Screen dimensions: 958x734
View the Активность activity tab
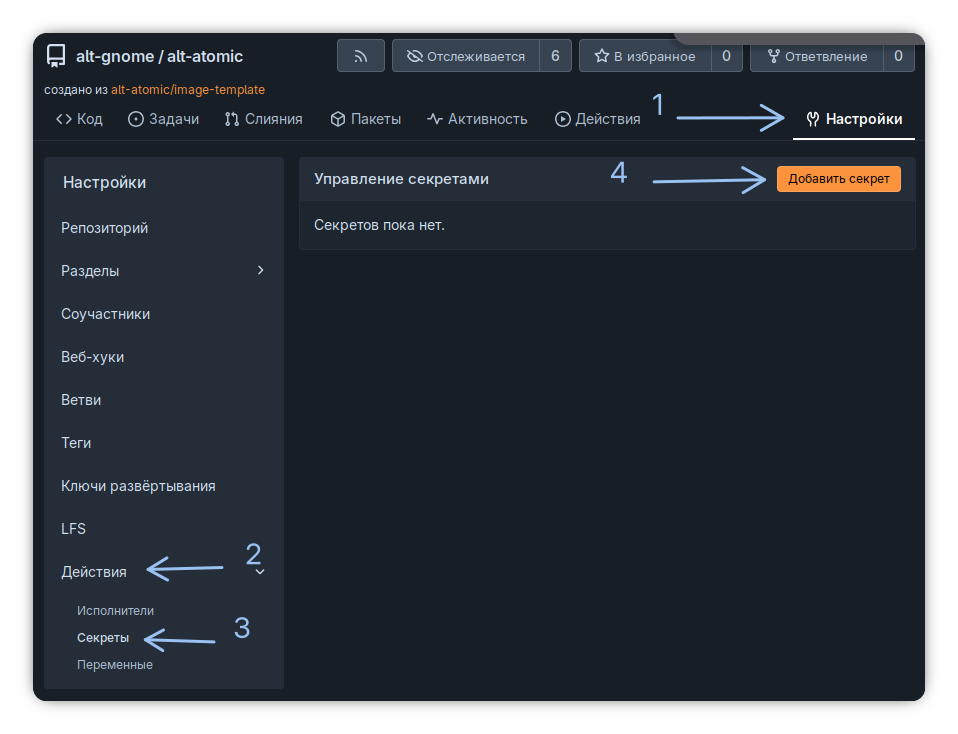(x=477, y=119)
